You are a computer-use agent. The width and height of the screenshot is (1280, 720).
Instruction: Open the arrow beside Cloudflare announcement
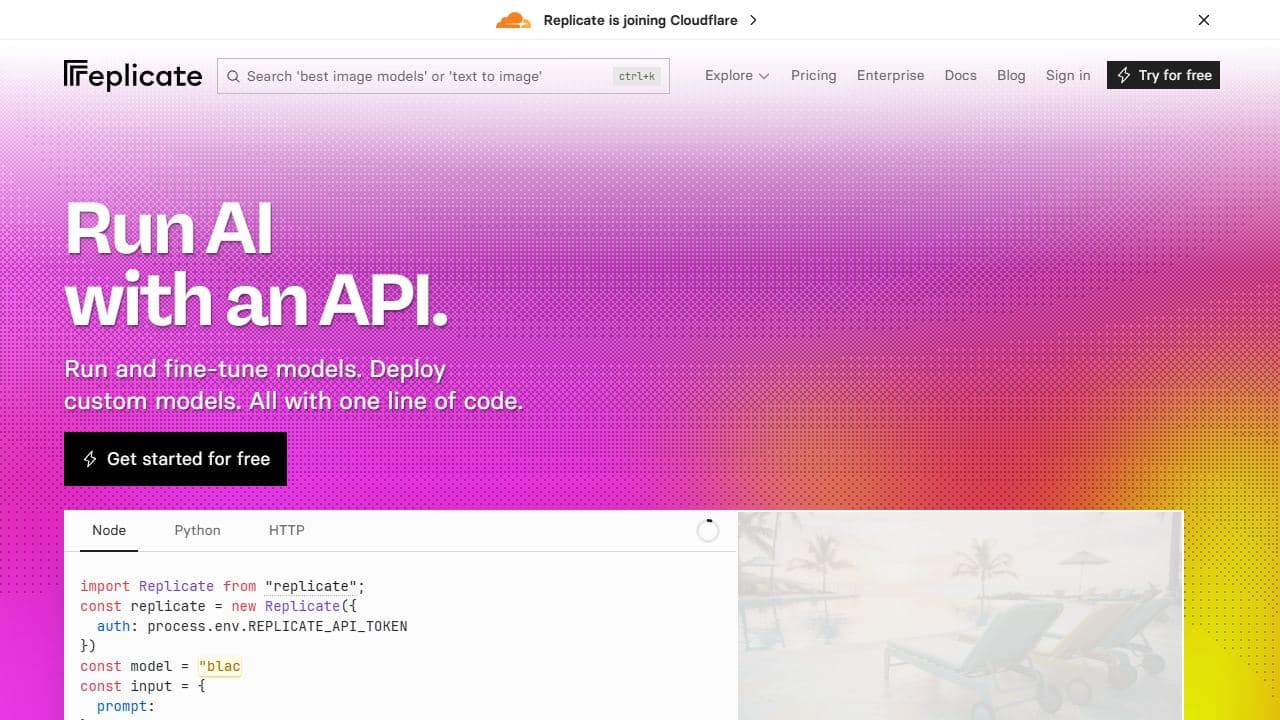(x=753, y=20)
